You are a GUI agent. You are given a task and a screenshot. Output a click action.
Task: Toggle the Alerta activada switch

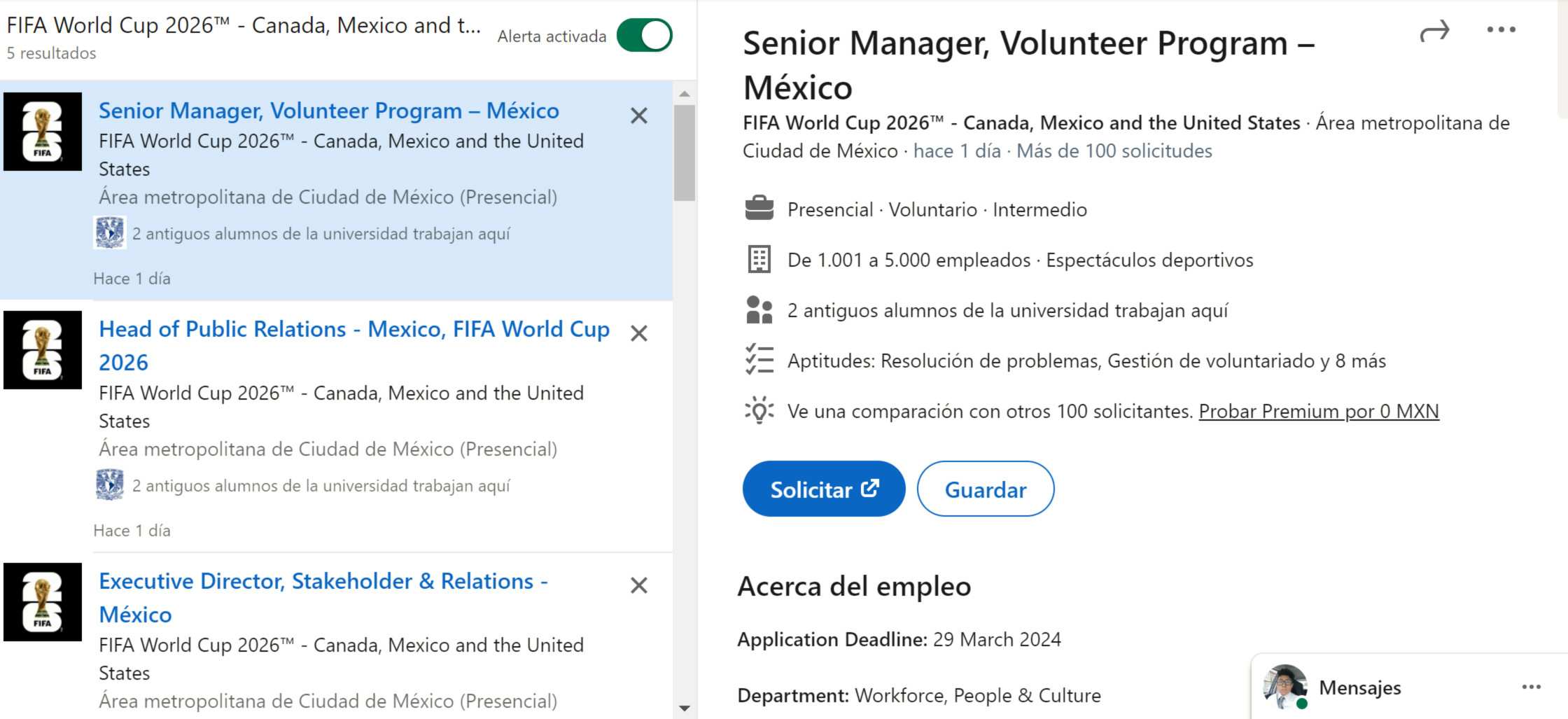(644, 36)
